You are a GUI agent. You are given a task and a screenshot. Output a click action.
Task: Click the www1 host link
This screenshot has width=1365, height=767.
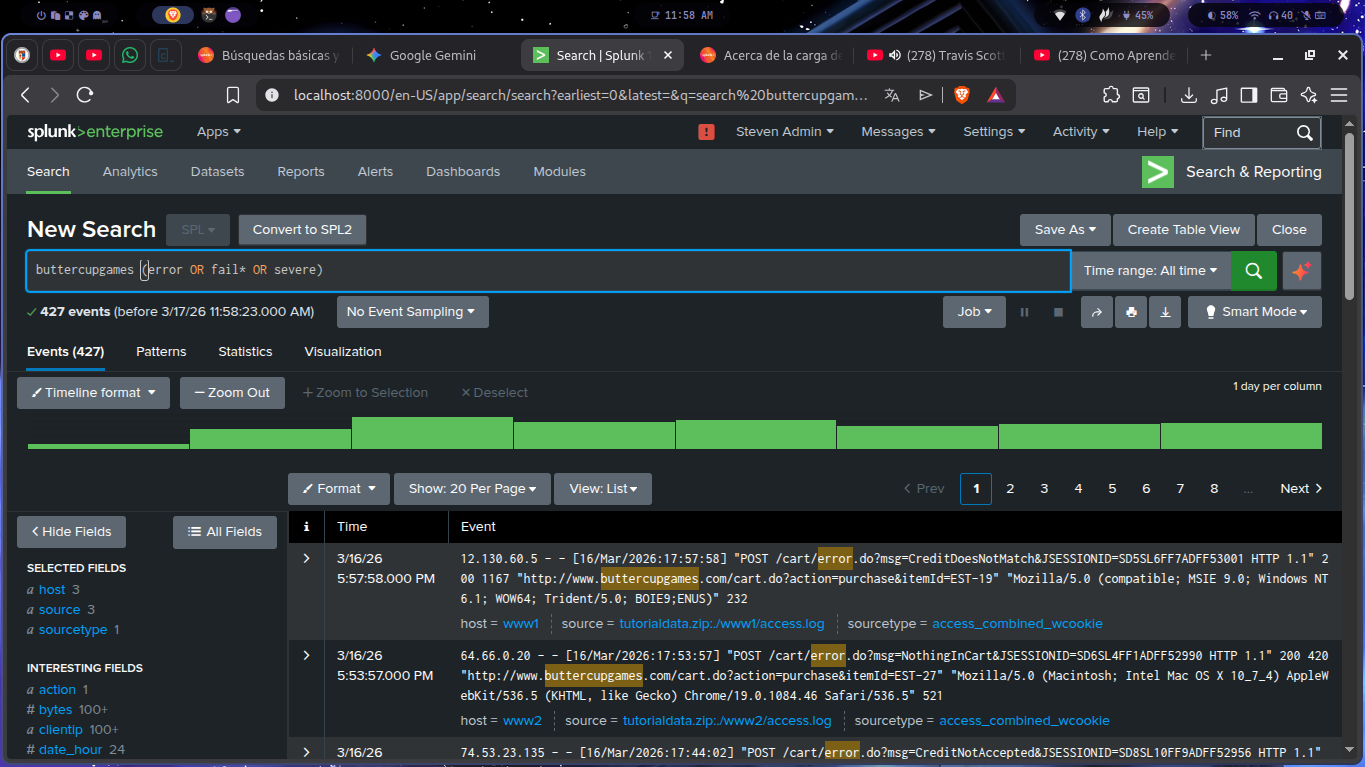pyautogui.click(x=521, y=624)
